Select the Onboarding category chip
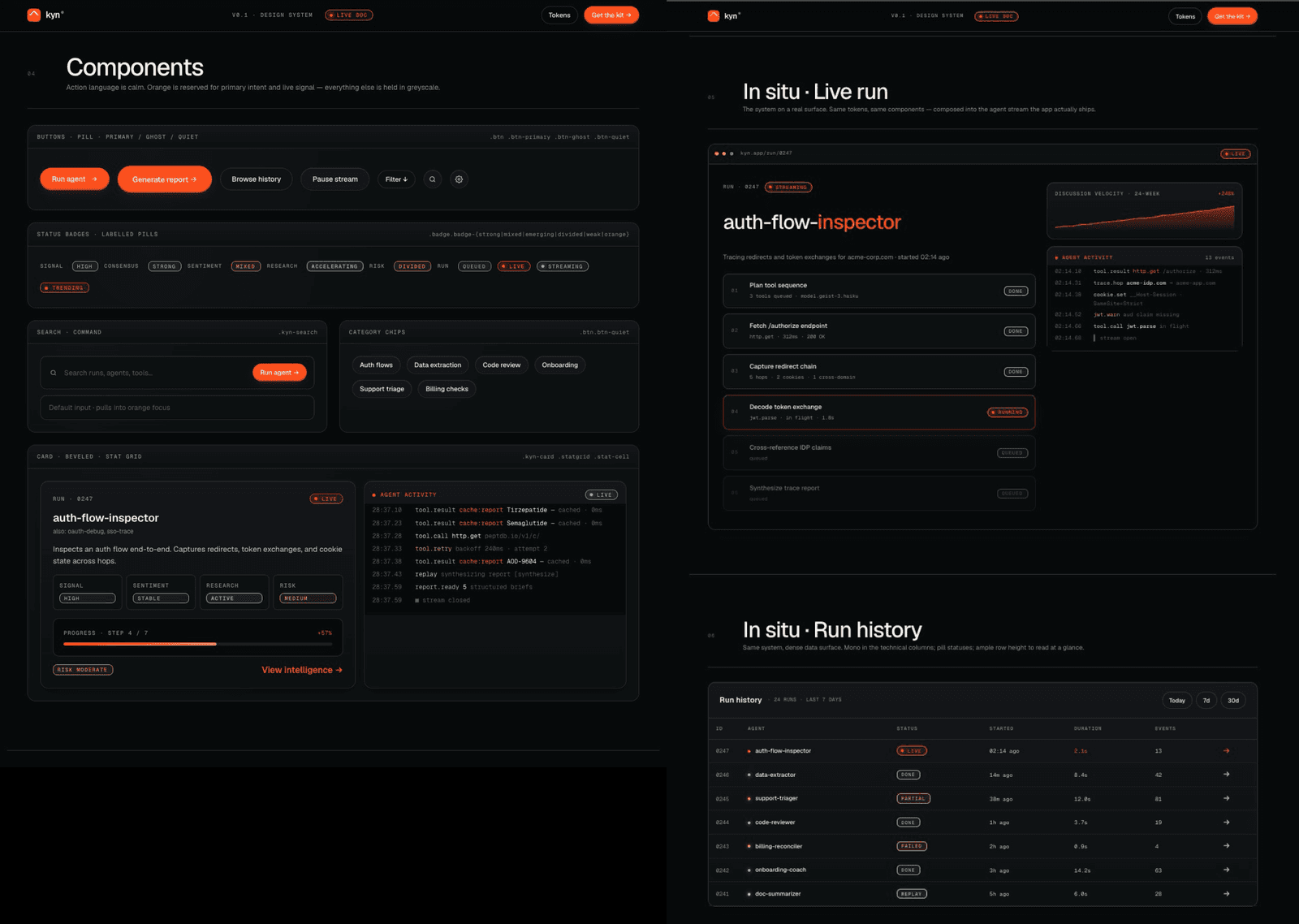The width and height of the screenshot is (1299, 924). 560,365
